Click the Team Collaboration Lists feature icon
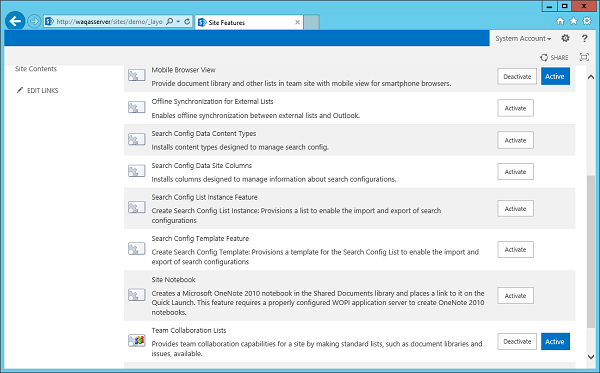Screen dimensions: 600x373 pos(136,340)
